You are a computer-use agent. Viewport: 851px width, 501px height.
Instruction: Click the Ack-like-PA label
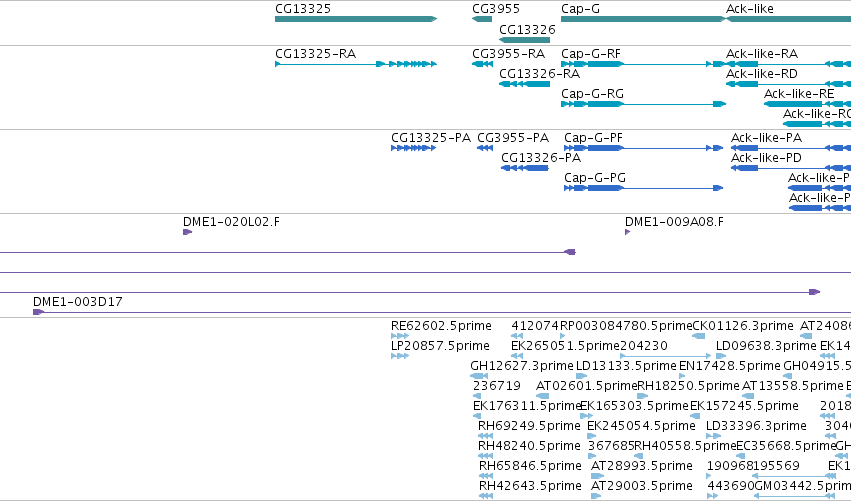[x=766, y=138]
